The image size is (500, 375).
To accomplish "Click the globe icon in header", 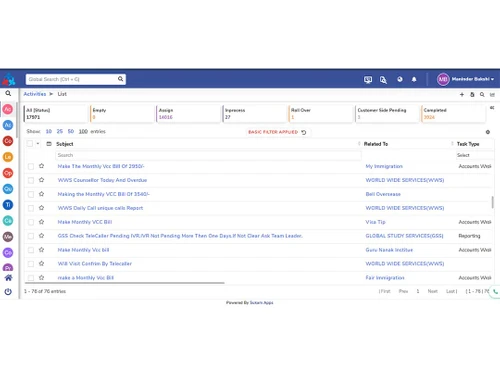I will [x=400, y=79].
